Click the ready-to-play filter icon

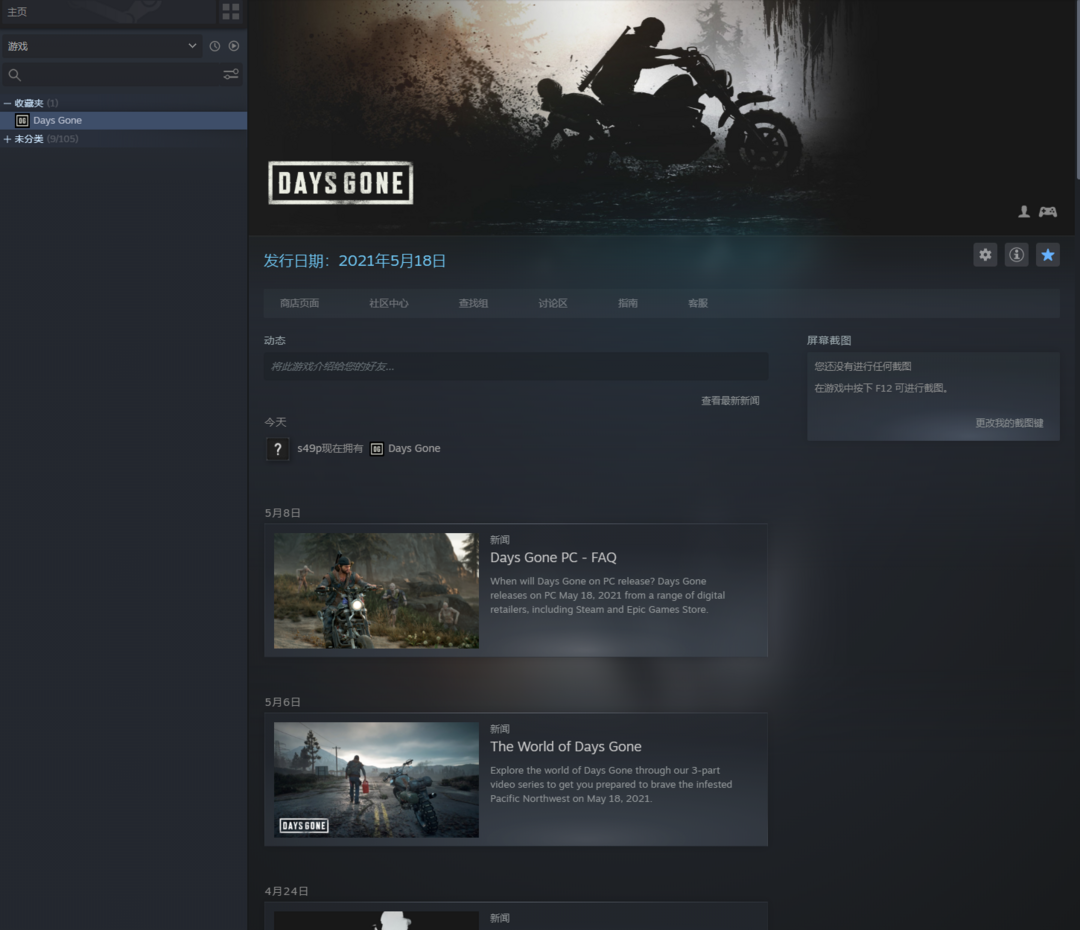tap(234, 46)
